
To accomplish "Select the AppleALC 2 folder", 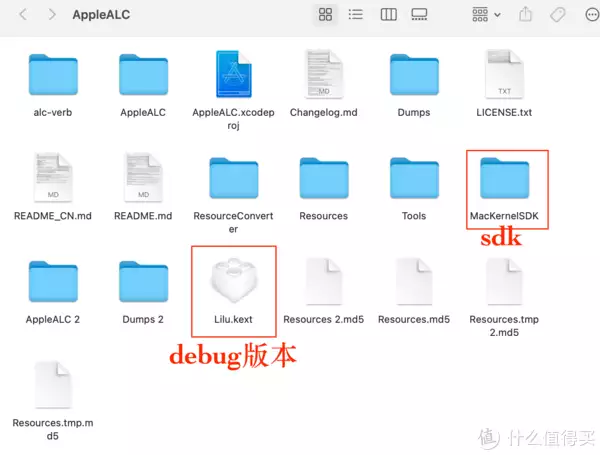I will coord(53,281).
